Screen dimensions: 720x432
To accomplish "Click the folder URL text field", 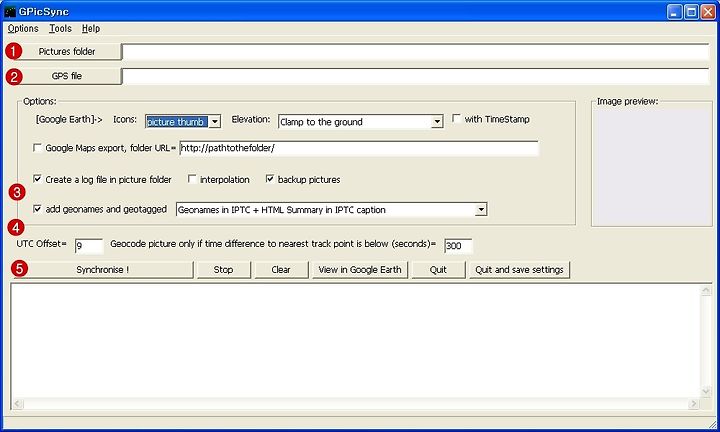I will tap(359, 148).
